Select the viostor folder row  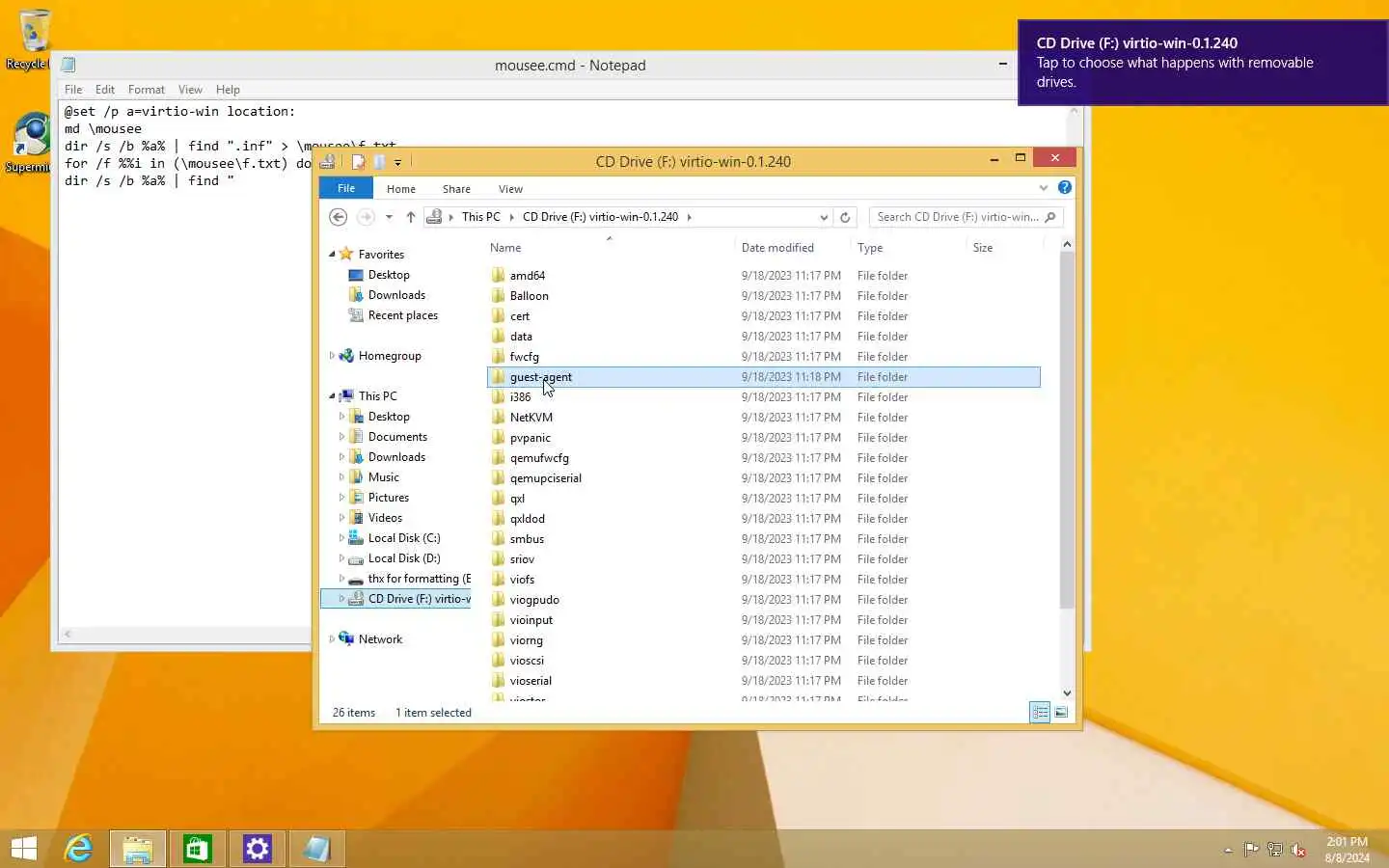coord(763,697)
